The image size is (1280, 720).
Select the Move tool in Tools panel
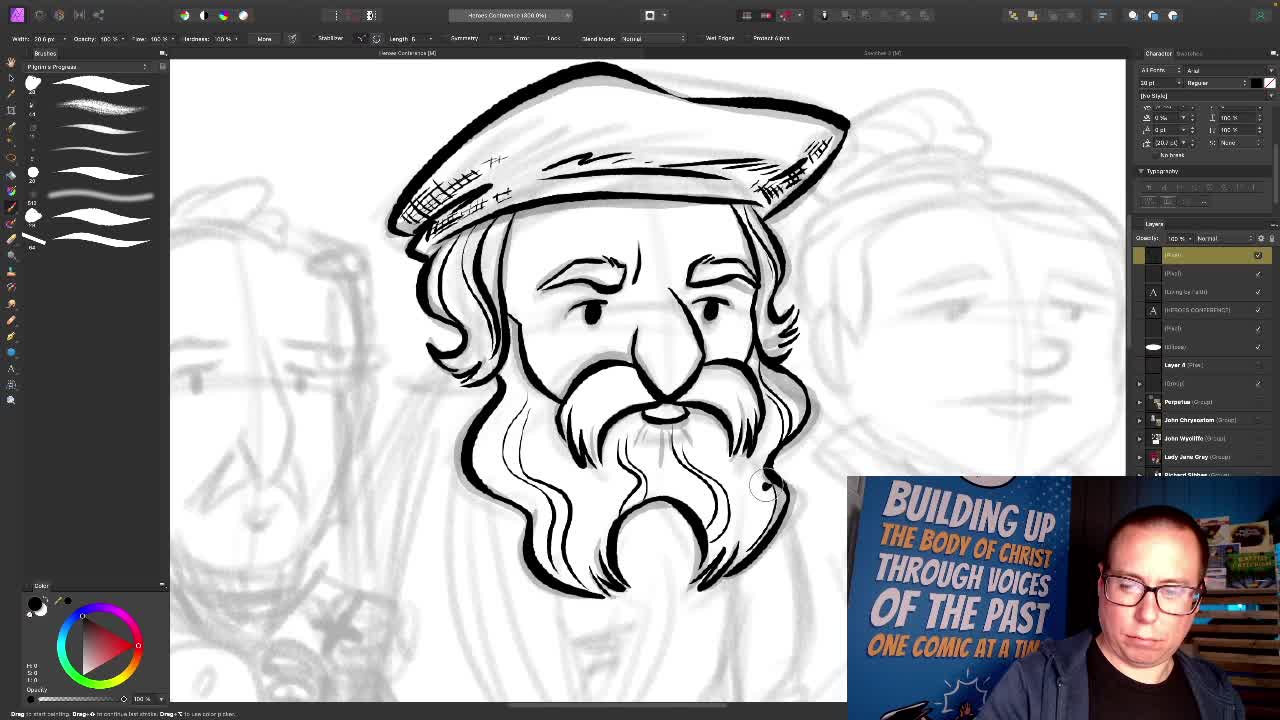tap(11, 77)
